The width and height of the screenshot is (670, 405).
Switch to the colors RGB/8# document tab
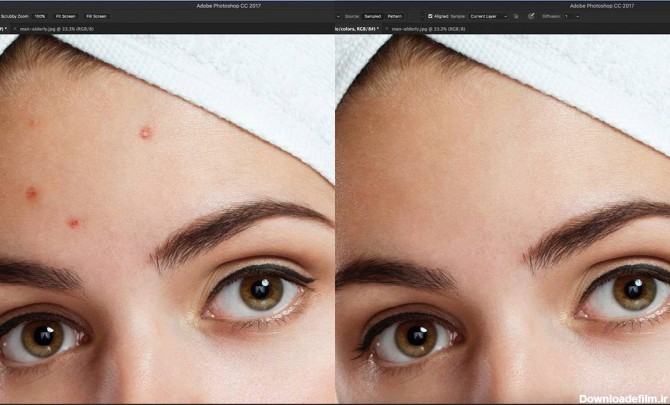point(355,29)
